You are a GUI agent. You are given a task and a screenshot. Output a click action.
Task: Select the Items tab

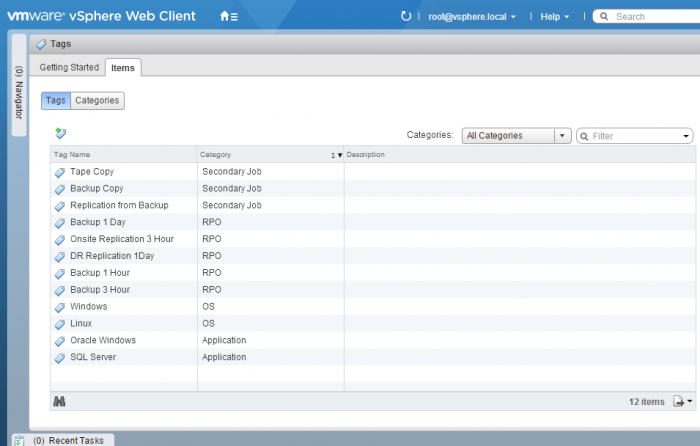click(x=123, y=68)
